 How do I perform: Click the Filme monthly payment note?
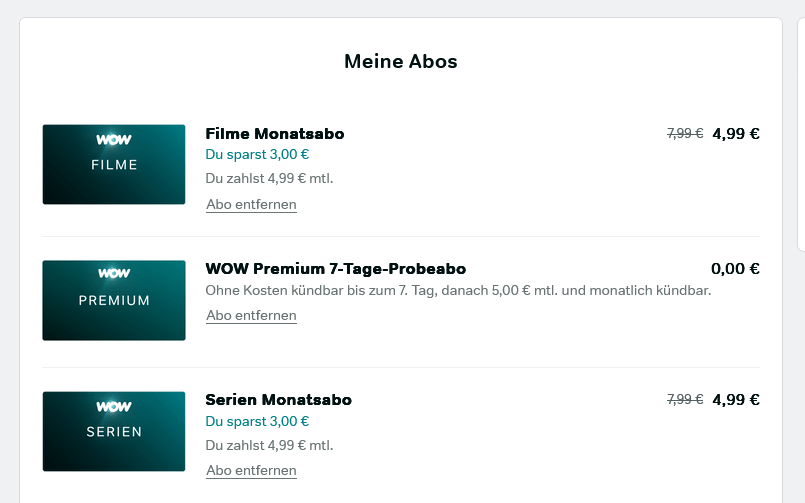point(269,179)
